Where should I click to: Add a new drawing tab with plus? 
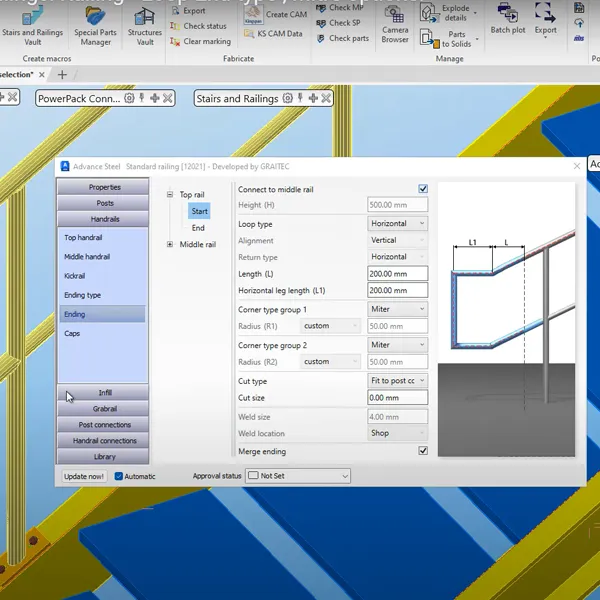point(62,75)
